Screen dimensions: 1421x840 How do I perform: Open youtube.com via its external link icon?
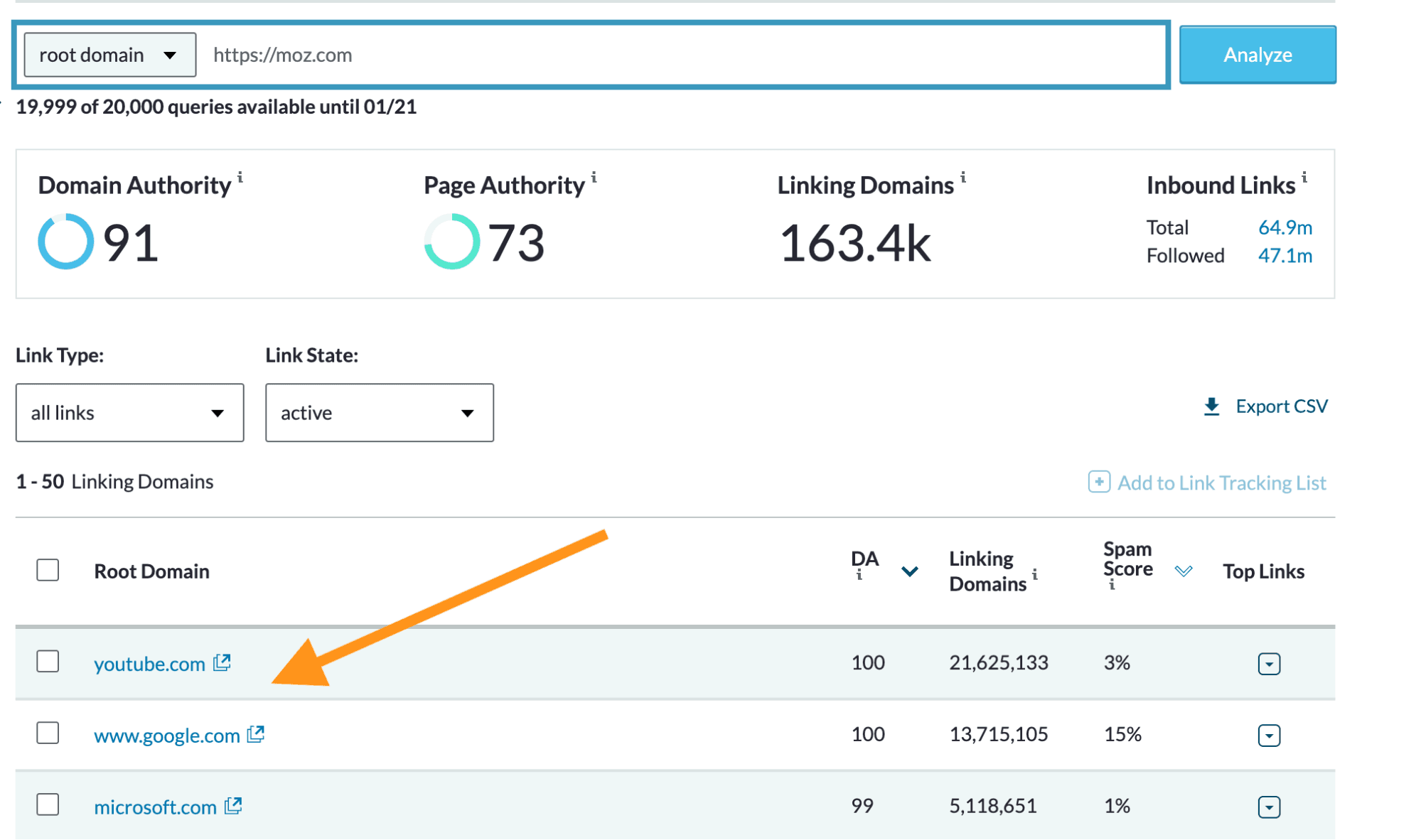click(x=222, y=662)
